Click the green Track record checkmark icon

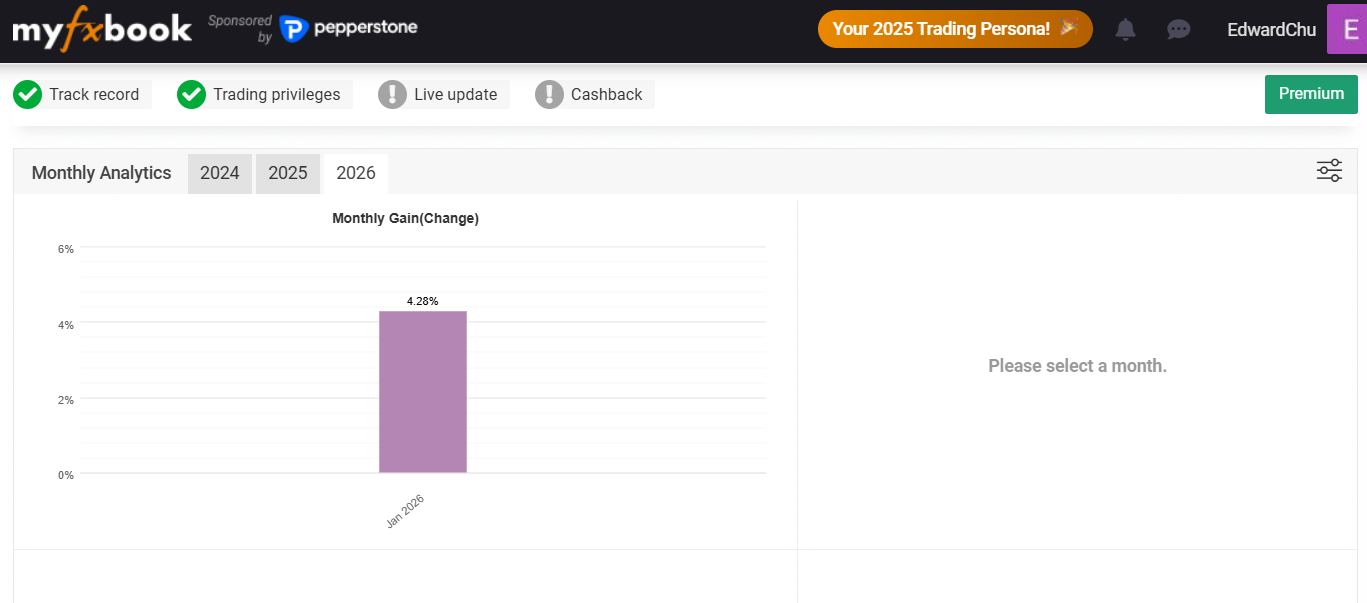27,94
